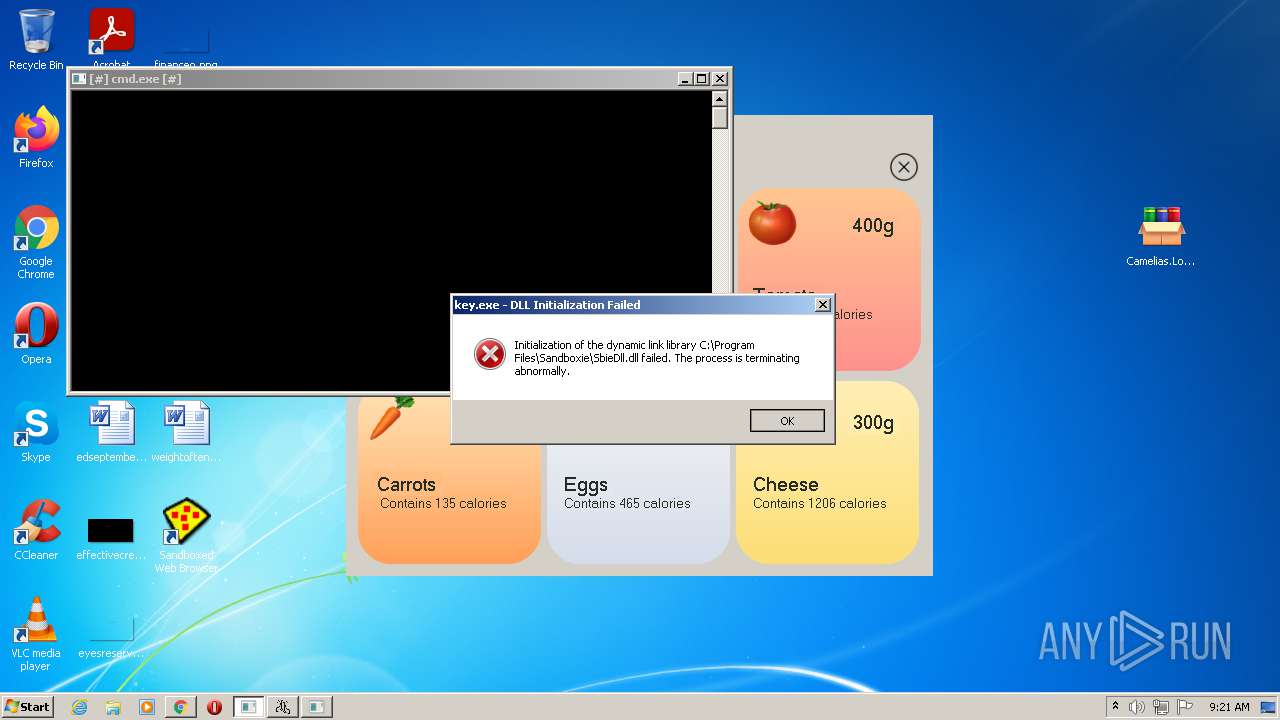Select the tomato image on the 400g card
Viewport: 1280px width, 720px height.
point(772,222)
